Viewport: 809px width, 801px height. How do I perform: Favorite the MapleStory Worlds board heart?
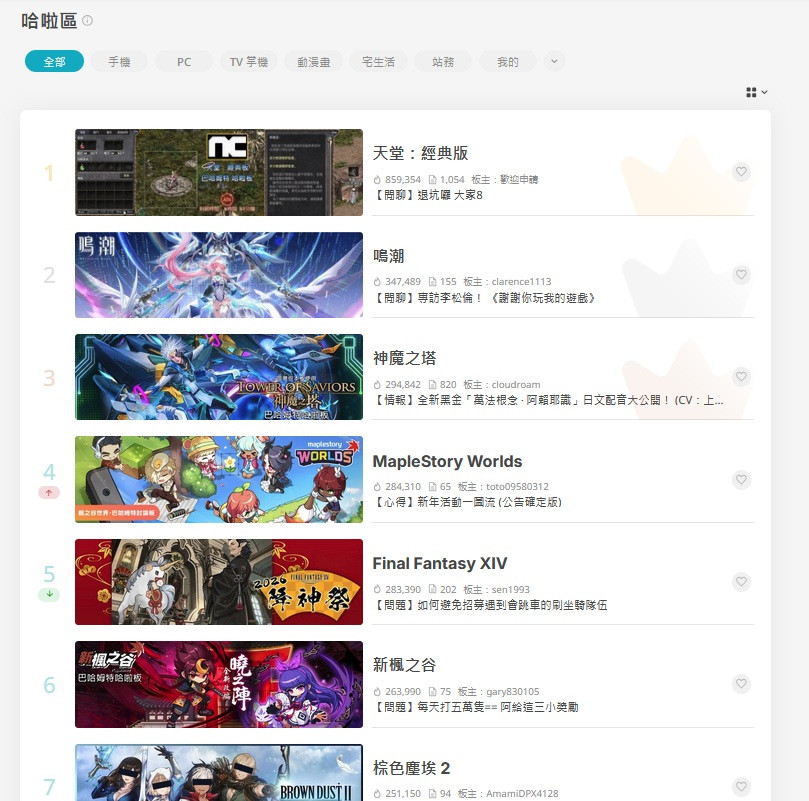coord(741,480)
